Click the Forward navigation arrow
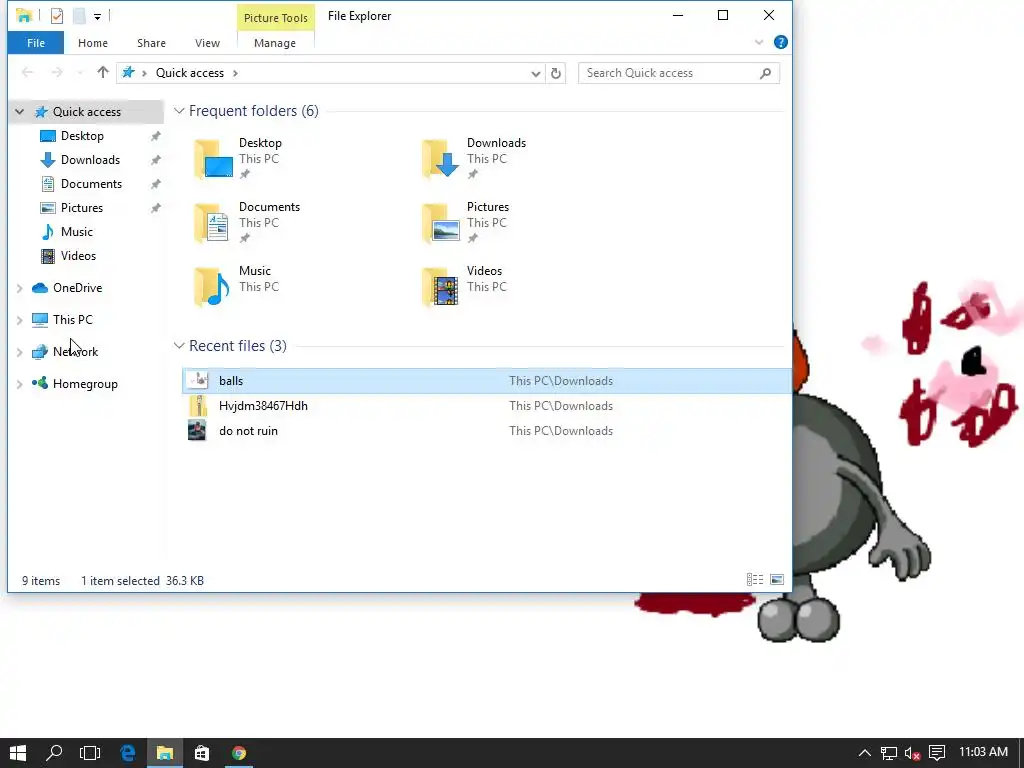 [57, 72]
